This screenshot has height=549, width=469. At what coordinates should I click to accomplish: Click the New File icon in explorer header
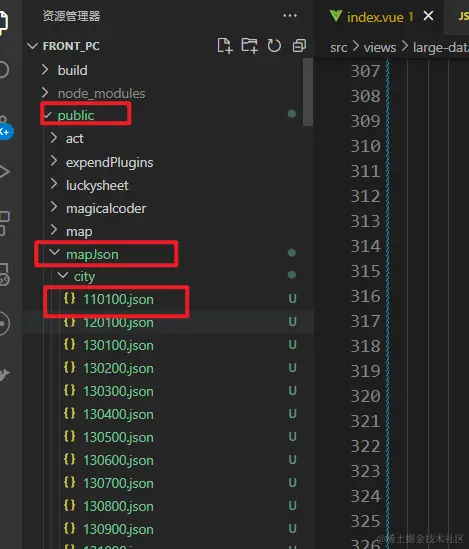(x=224, y=46)
